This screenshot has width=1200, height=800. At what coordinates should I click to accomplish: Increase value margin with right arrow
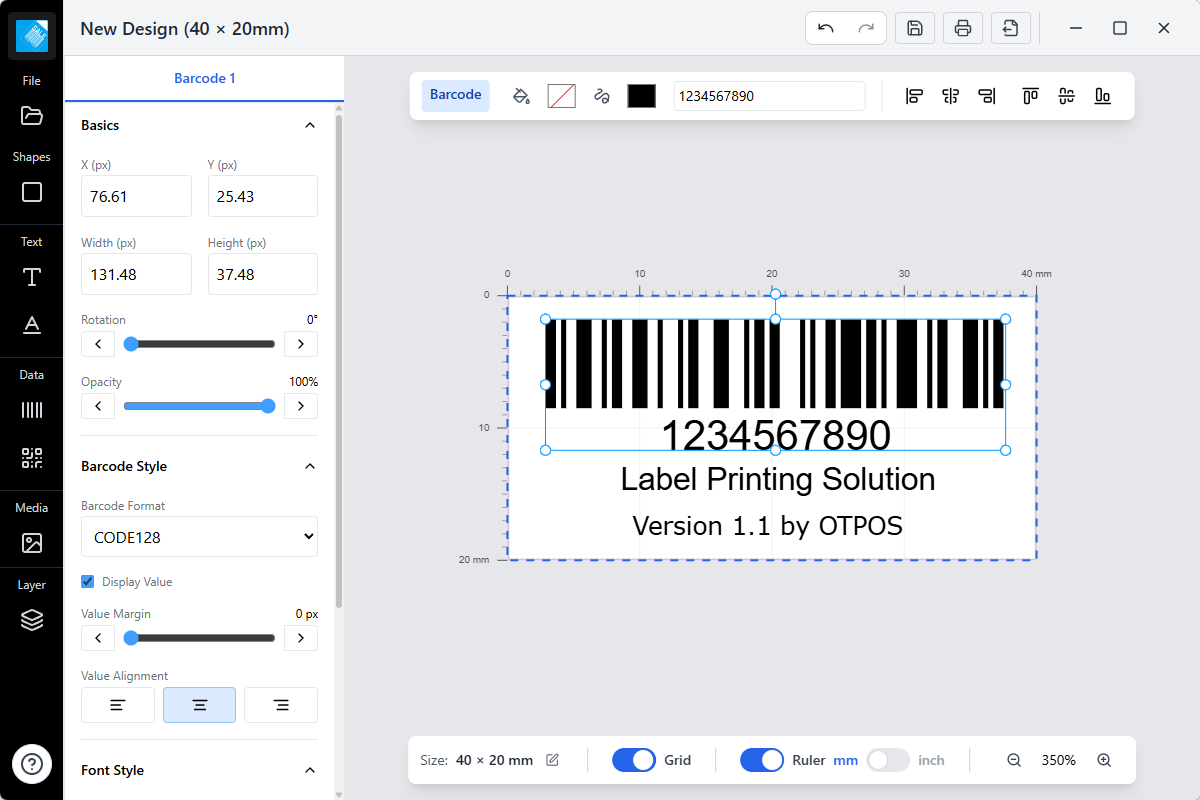click(301, 638)
